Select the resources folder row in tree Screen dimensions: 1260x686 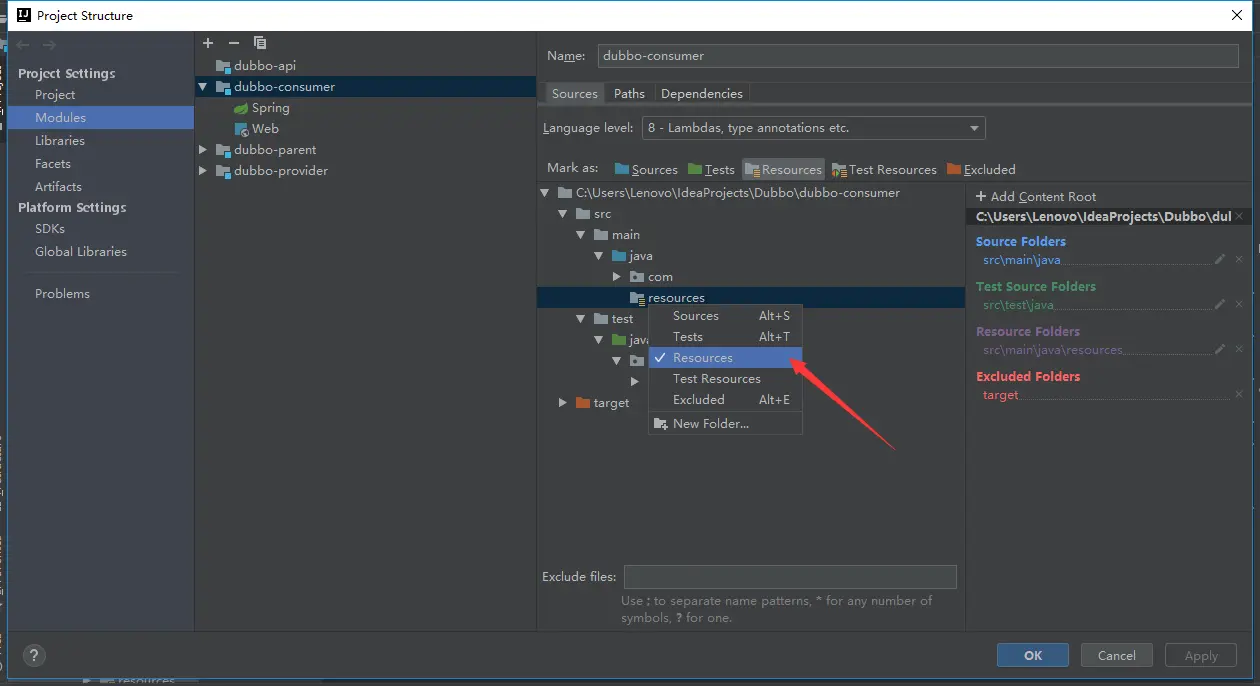click(751, 298)
